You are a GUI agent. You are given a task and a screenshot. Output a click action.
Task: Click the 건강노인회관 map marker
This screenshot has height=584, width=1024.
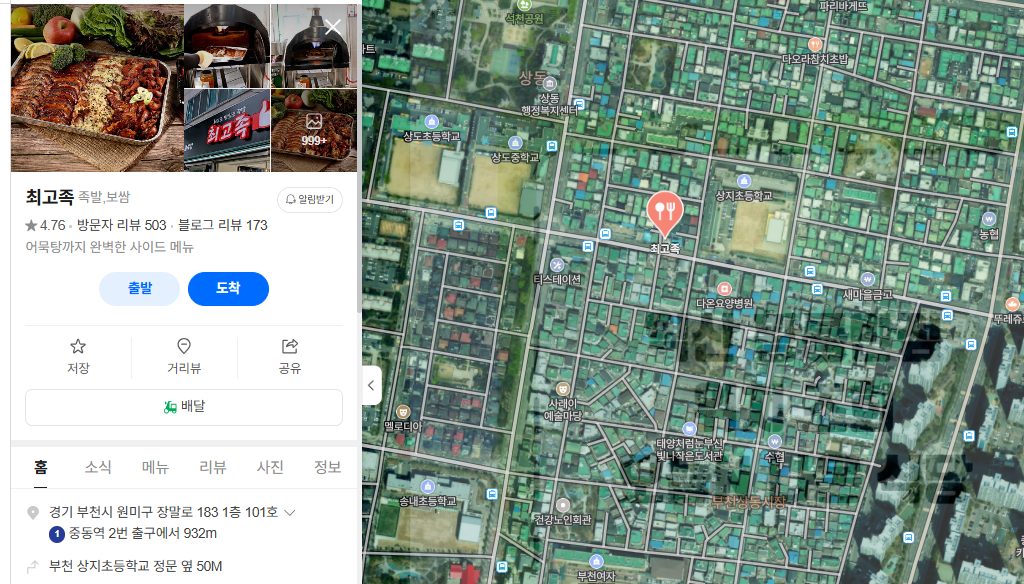(562, 505)
